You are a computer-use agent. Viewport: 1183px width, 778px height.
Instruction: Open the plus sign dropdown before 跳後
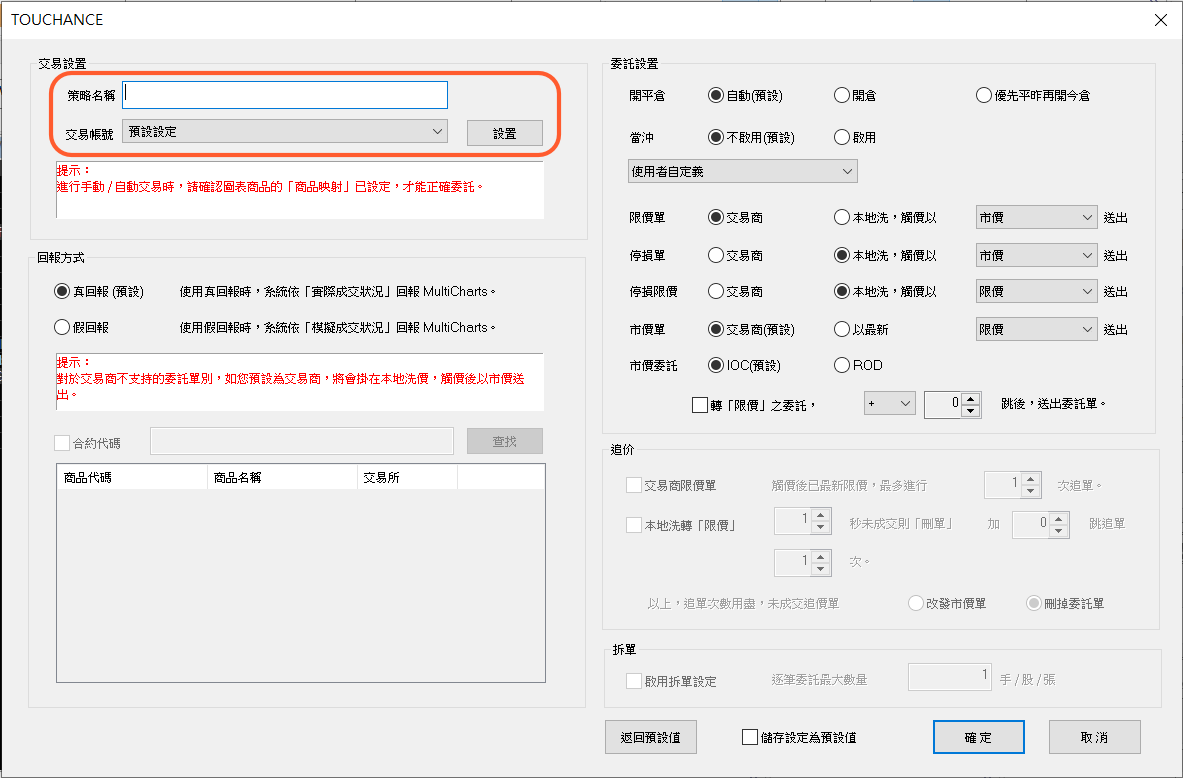point(890,404)
